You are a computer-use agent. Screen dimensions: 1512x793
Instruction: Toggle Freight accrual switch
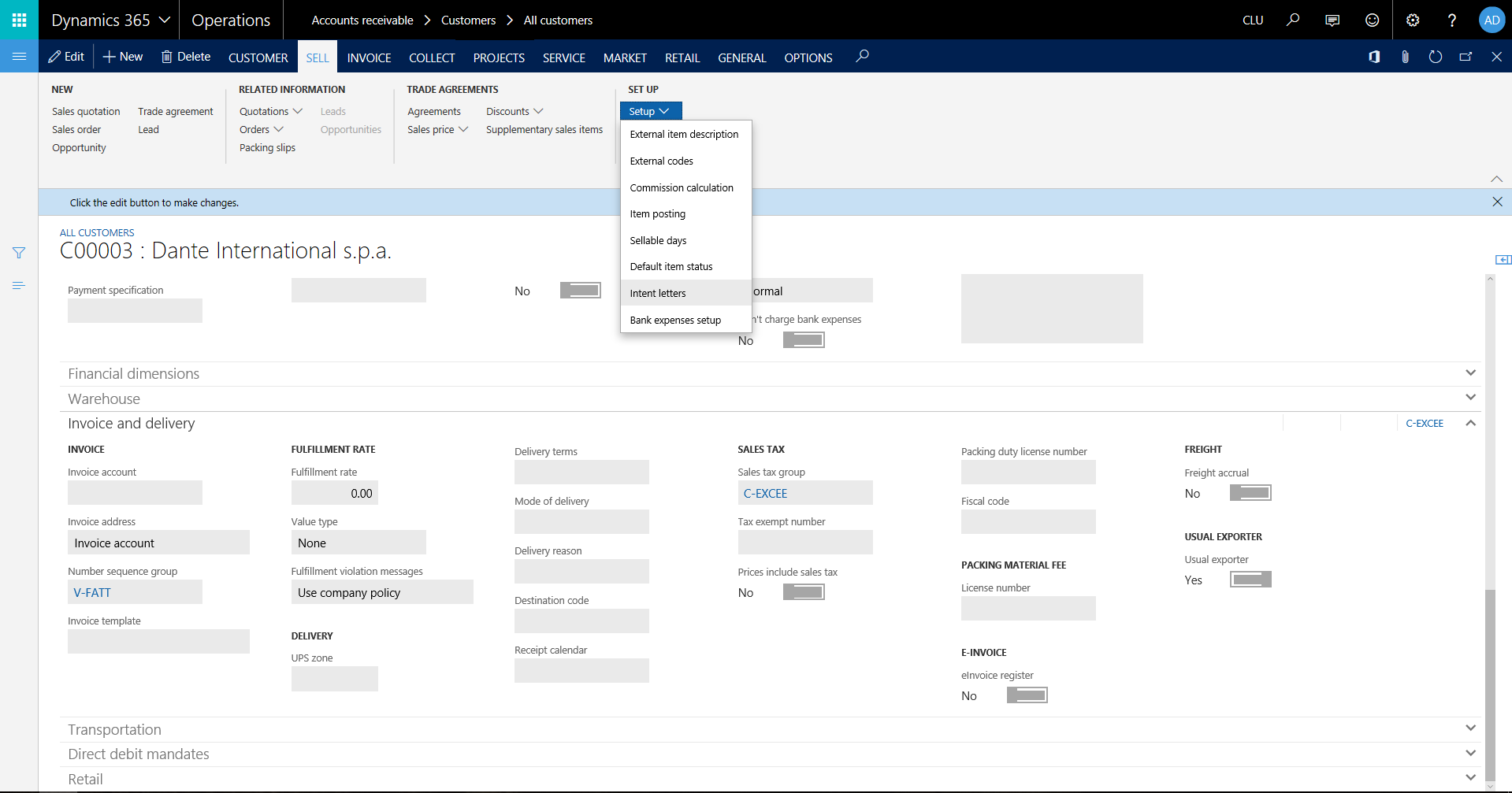click(x=1250, y=493)
